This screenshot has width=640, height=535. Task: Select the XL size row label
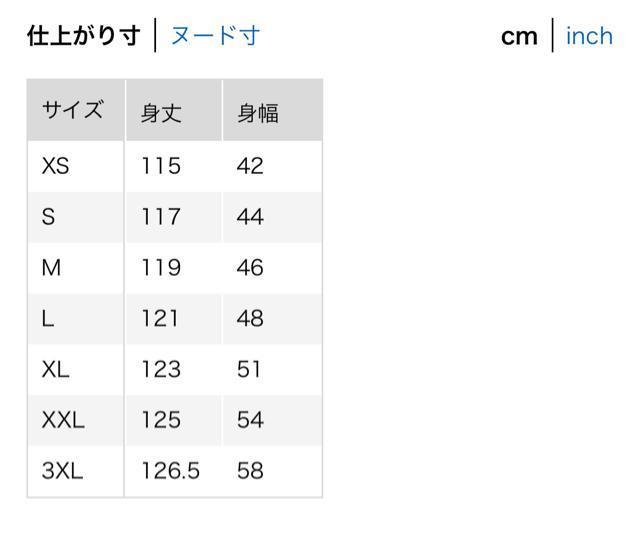(x=56, y=370)
